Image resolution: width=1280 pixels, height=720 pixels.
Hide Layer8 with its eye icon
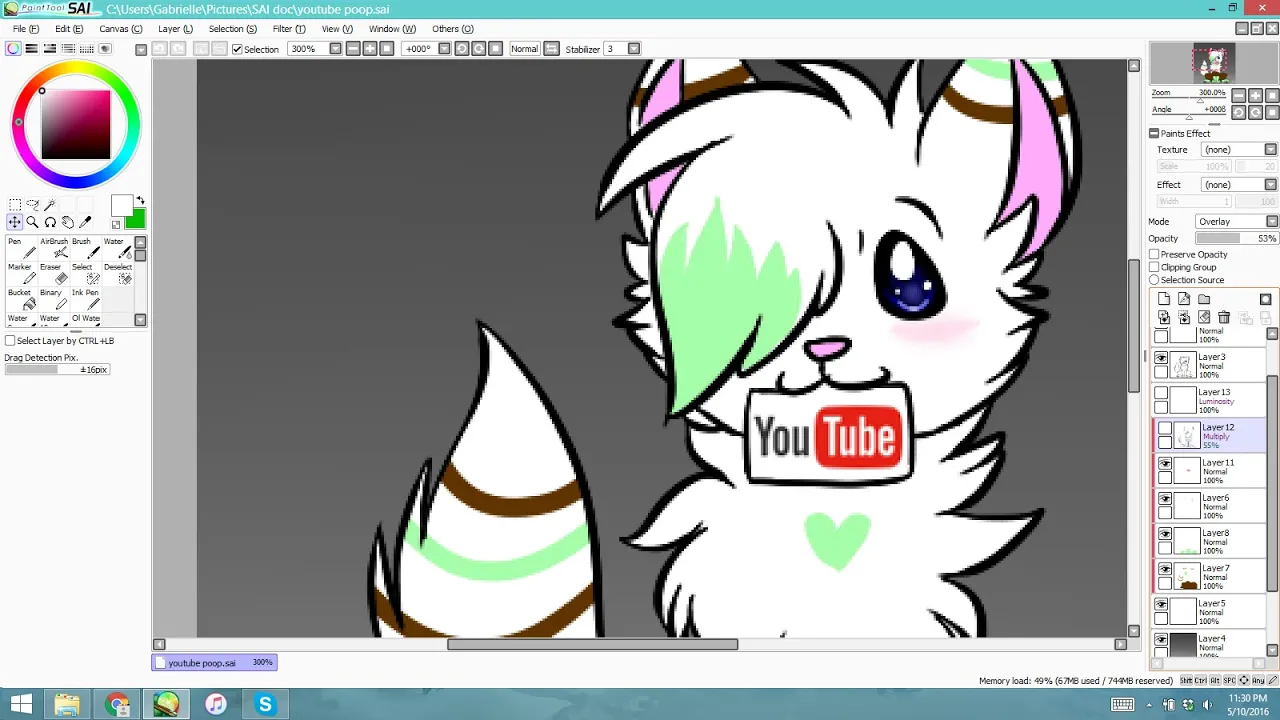[x=1165, y=534]
